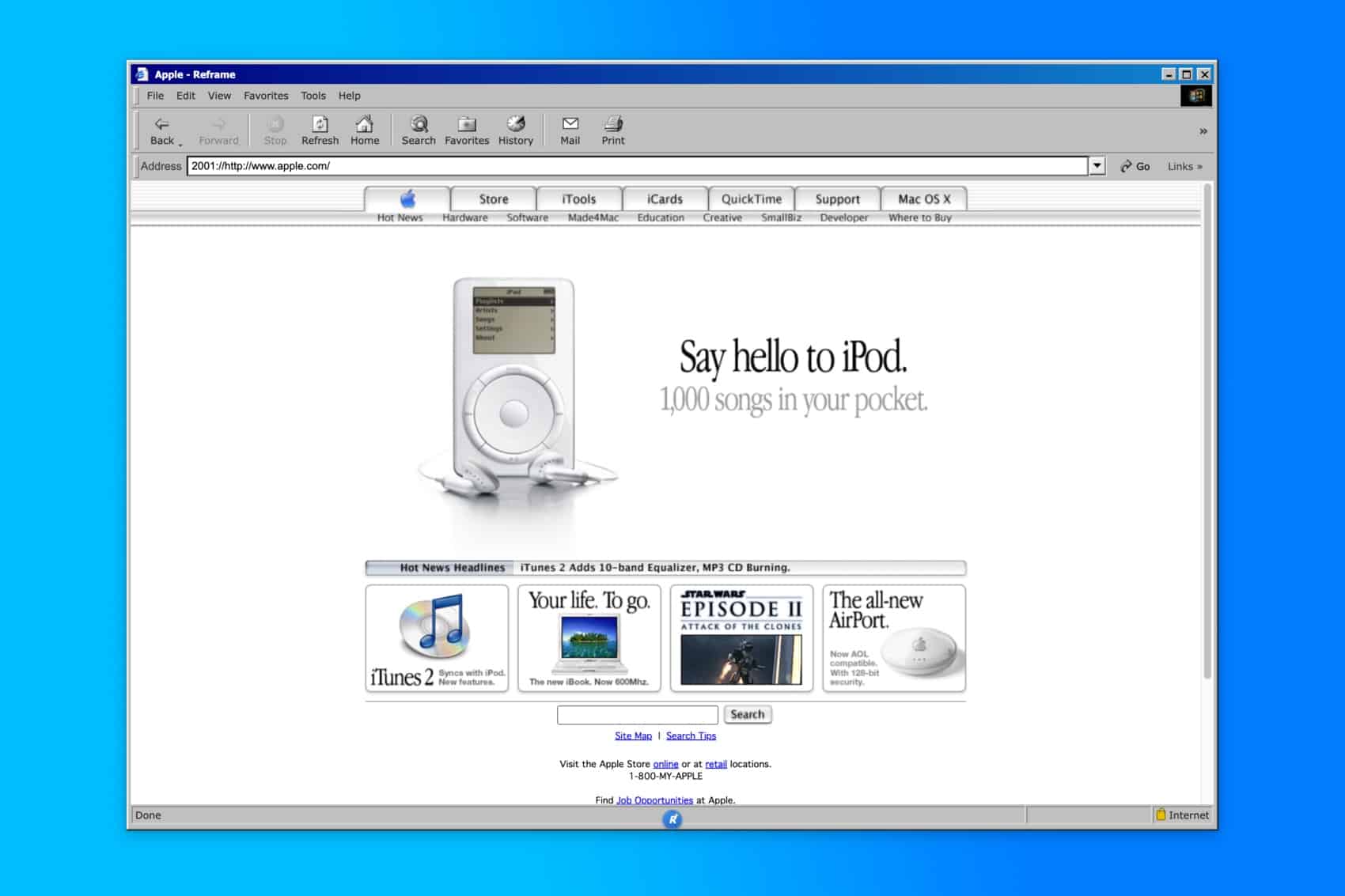Click the Star Wars Episode II tile

click(741, 638)
